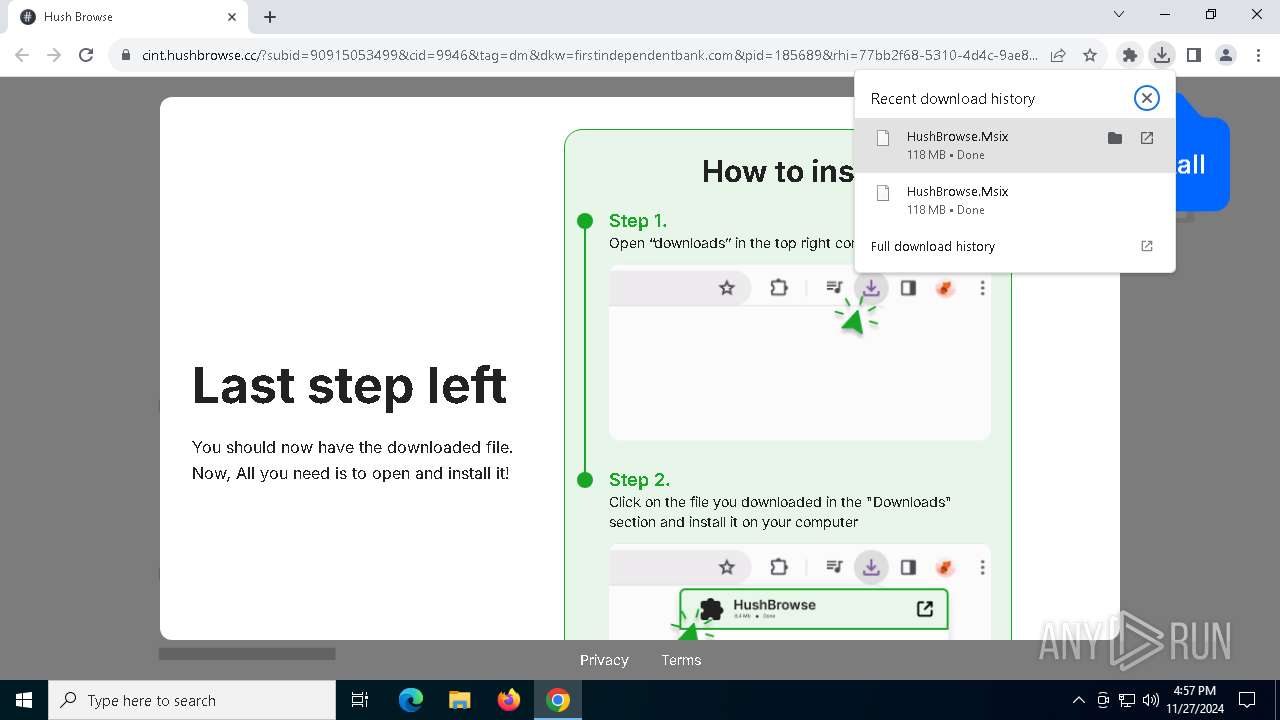
Task: Launch Firefox from the taskbar
Action: click(x=508, y=700)
